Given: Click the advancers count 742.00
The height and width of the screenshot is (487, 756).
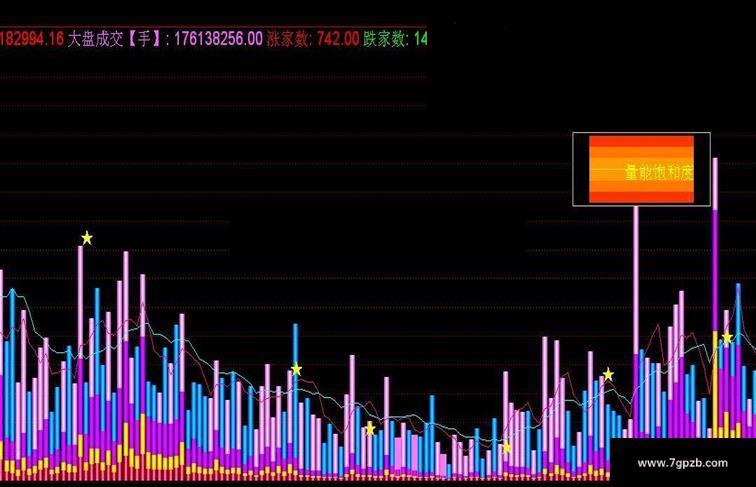Looking at the screenshot, I should (x=338, y=39).
